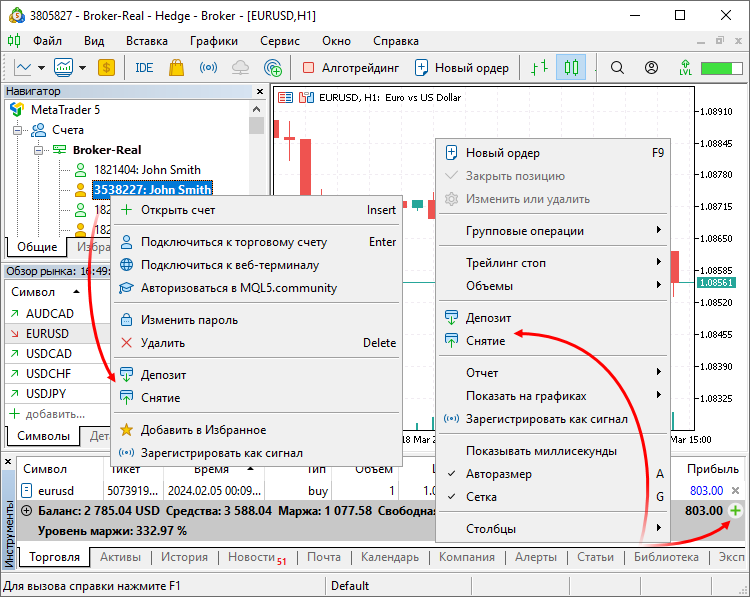Select account 1821404: John Smith
The height and width of the screenshot is (597, 750).
[147, 170]
